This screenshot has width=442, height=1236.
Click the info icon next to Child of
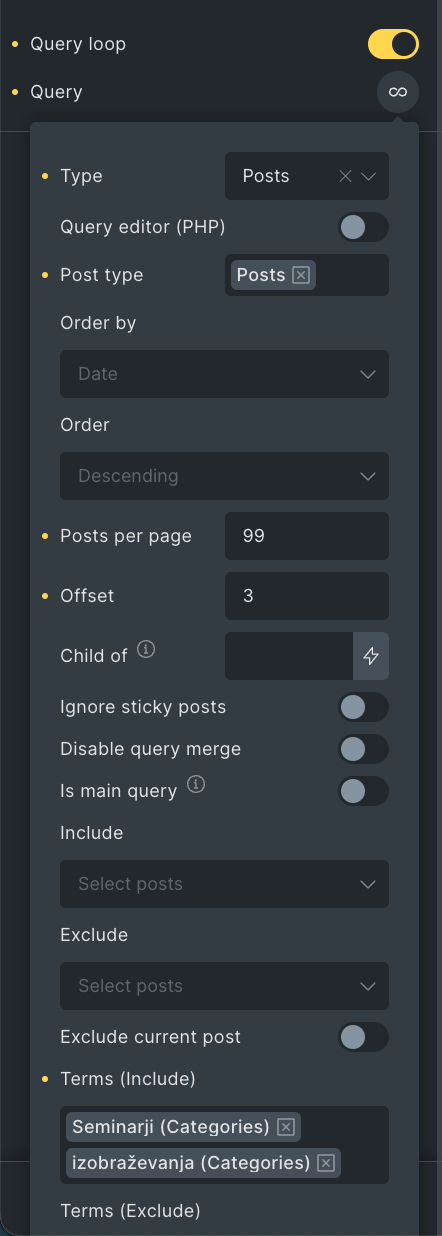tap(146, 650)
